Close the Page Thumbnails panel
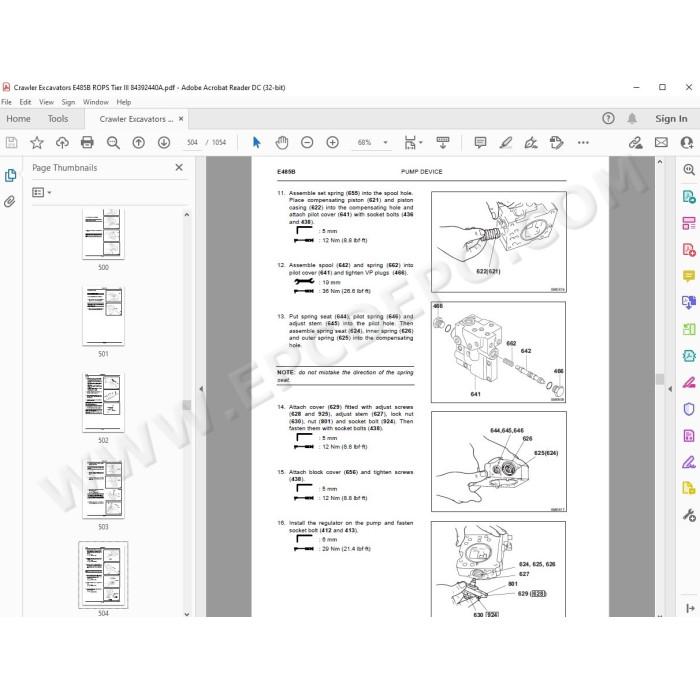 pos(179,167)
